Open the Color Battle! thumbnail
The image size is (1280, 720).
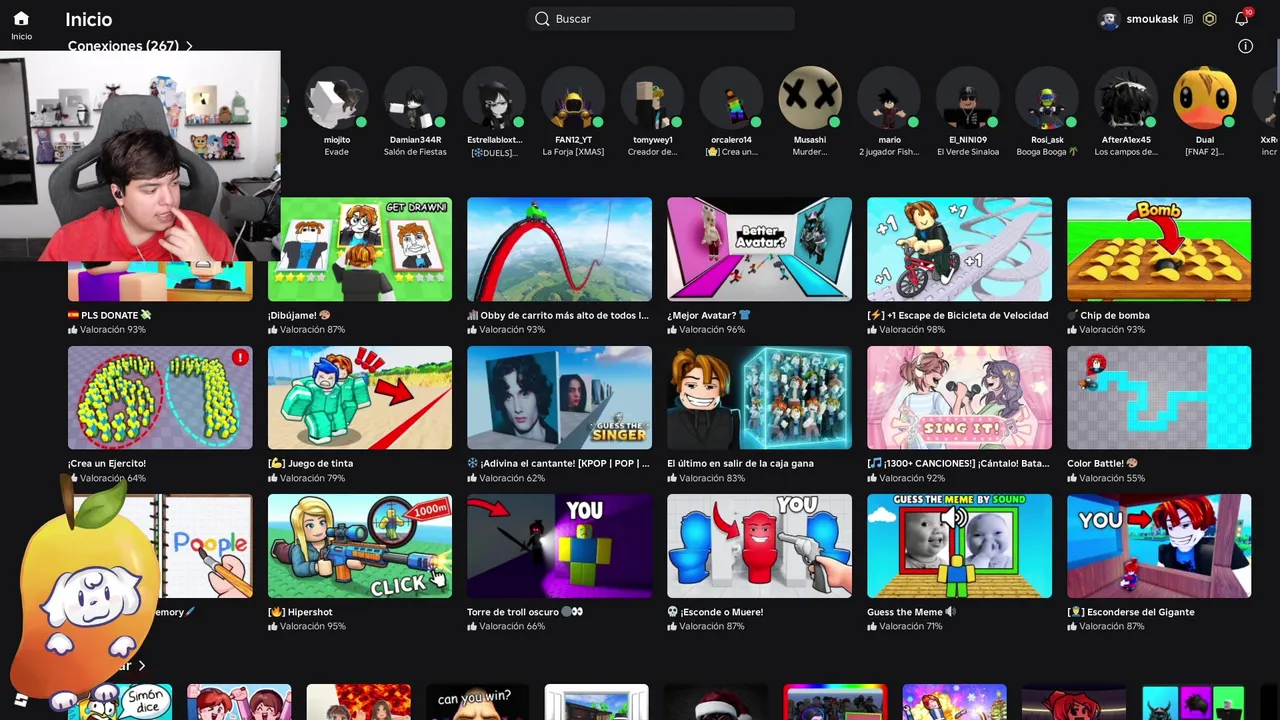click(1159, 398)
